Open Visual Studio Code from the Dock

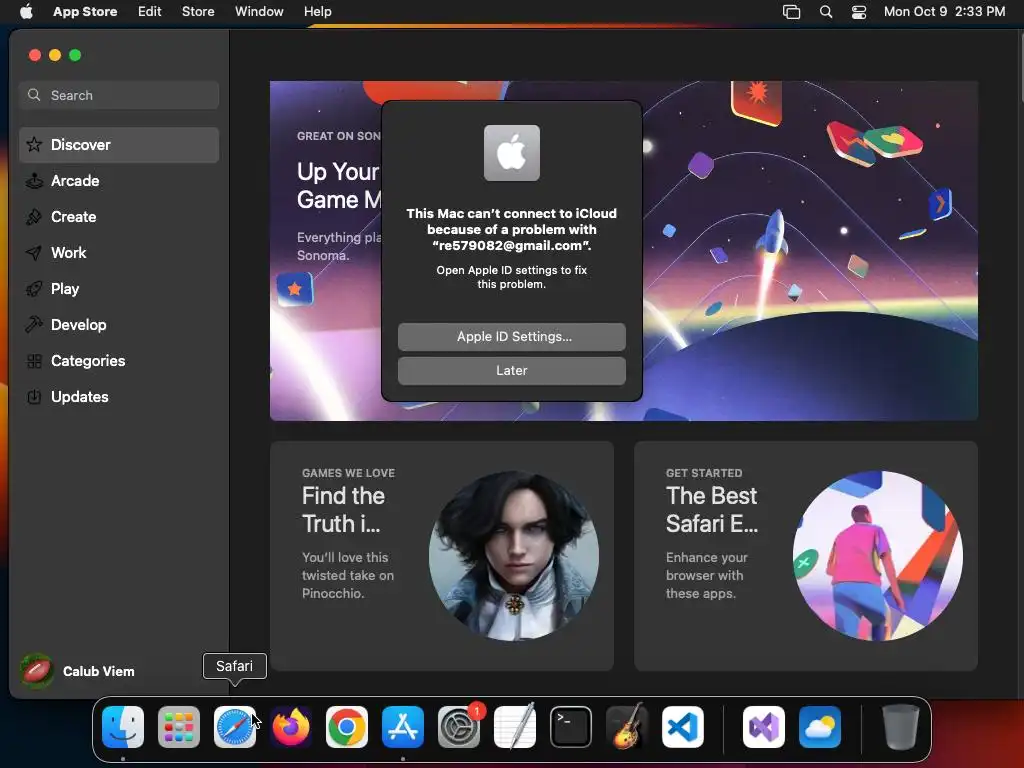[x=682, y=727]
